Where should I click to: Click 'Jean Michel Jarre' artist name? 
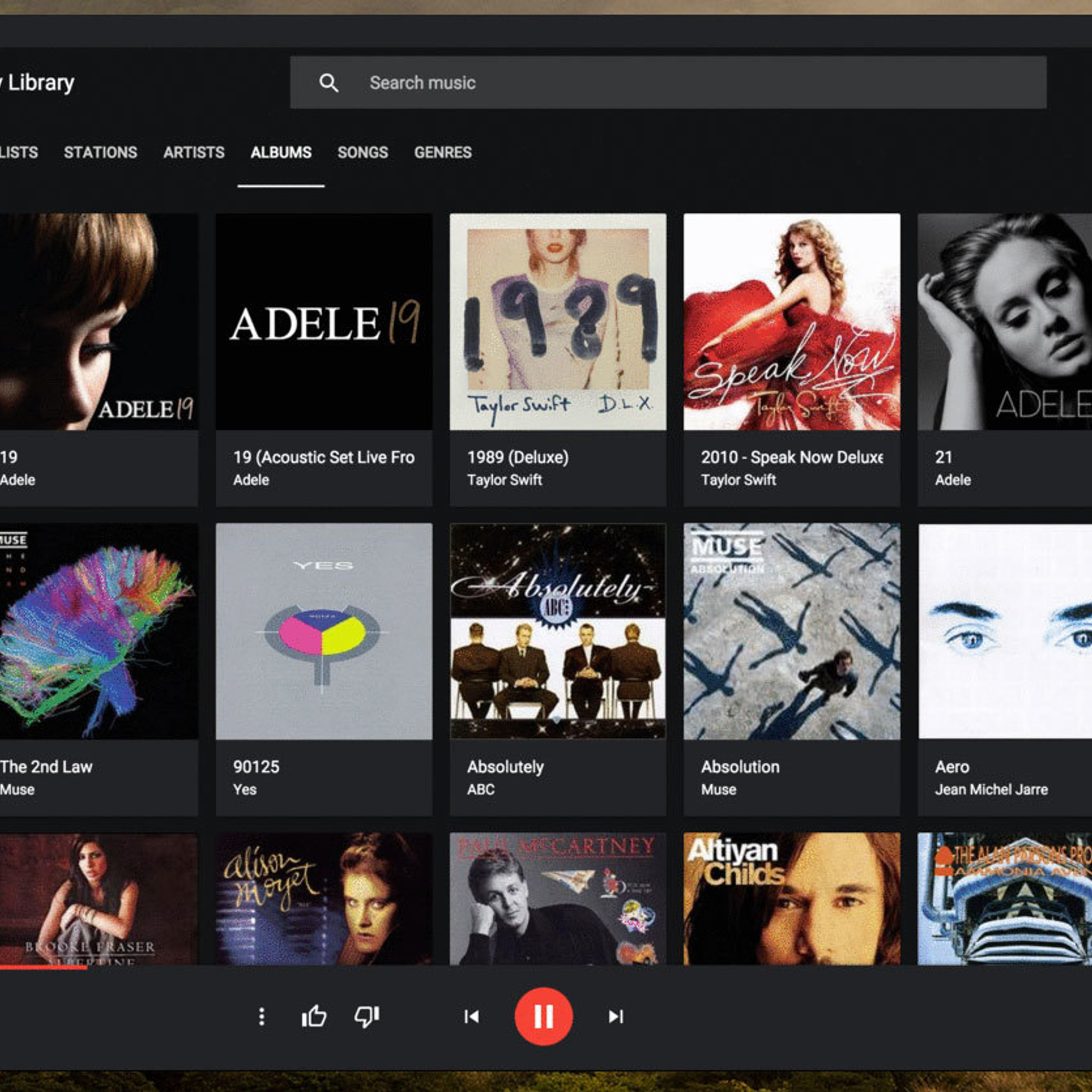tap(991, 790)
